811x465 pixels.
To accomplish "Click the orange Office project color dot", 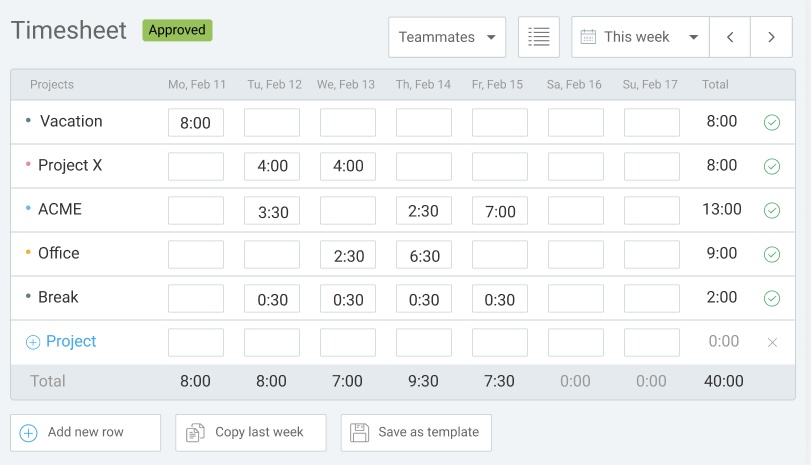I will [28, 252].
